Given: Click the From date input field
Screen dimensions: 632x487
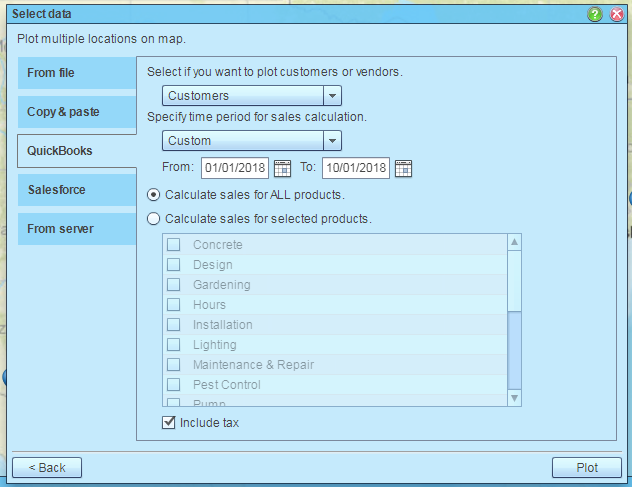Looking at the screenshot, I should pos(235,168).
